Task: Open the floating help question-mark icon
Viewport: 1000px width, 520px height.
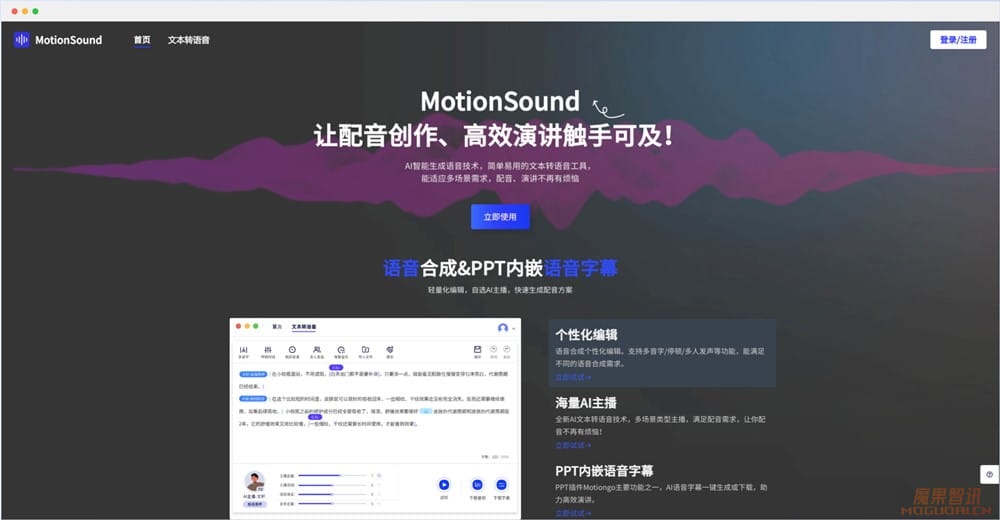Action: coord(989,474)
